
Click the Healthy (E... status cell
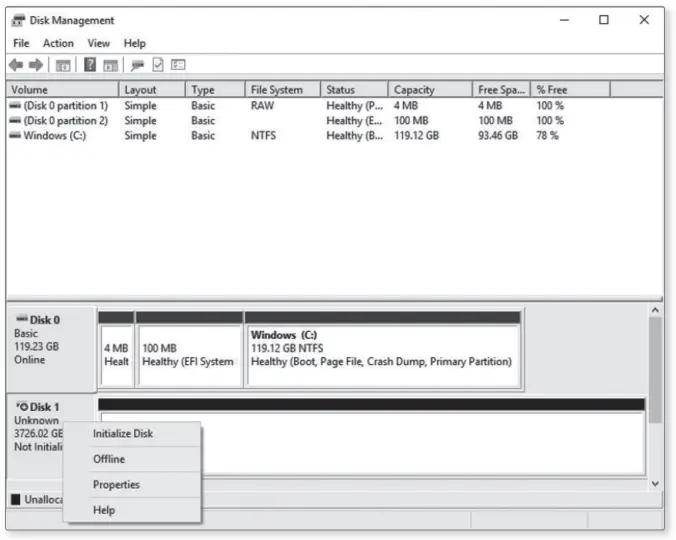pos(354,121)
